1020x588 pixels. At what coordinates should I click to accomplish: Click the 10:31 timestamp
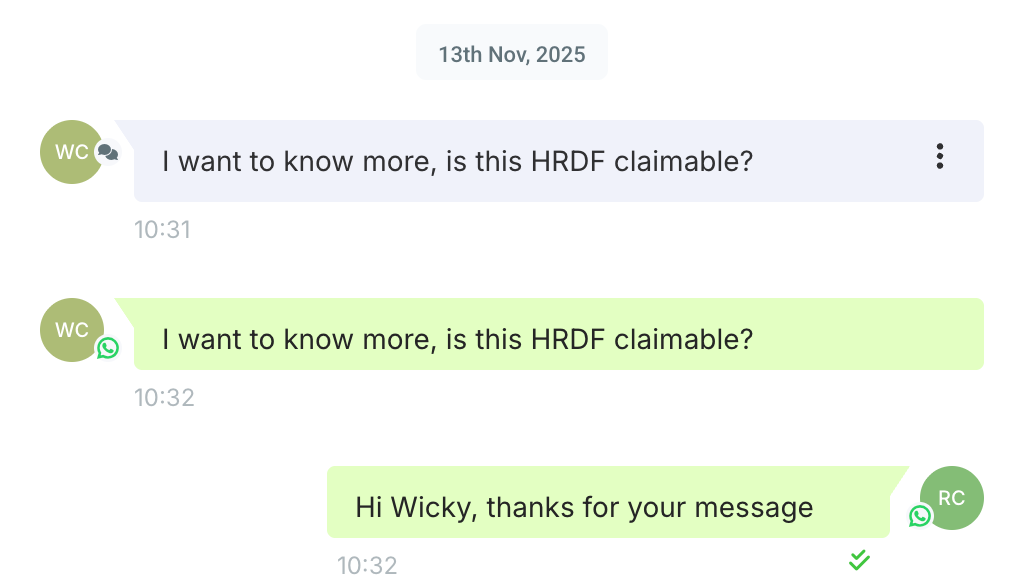tap(162, 230)
